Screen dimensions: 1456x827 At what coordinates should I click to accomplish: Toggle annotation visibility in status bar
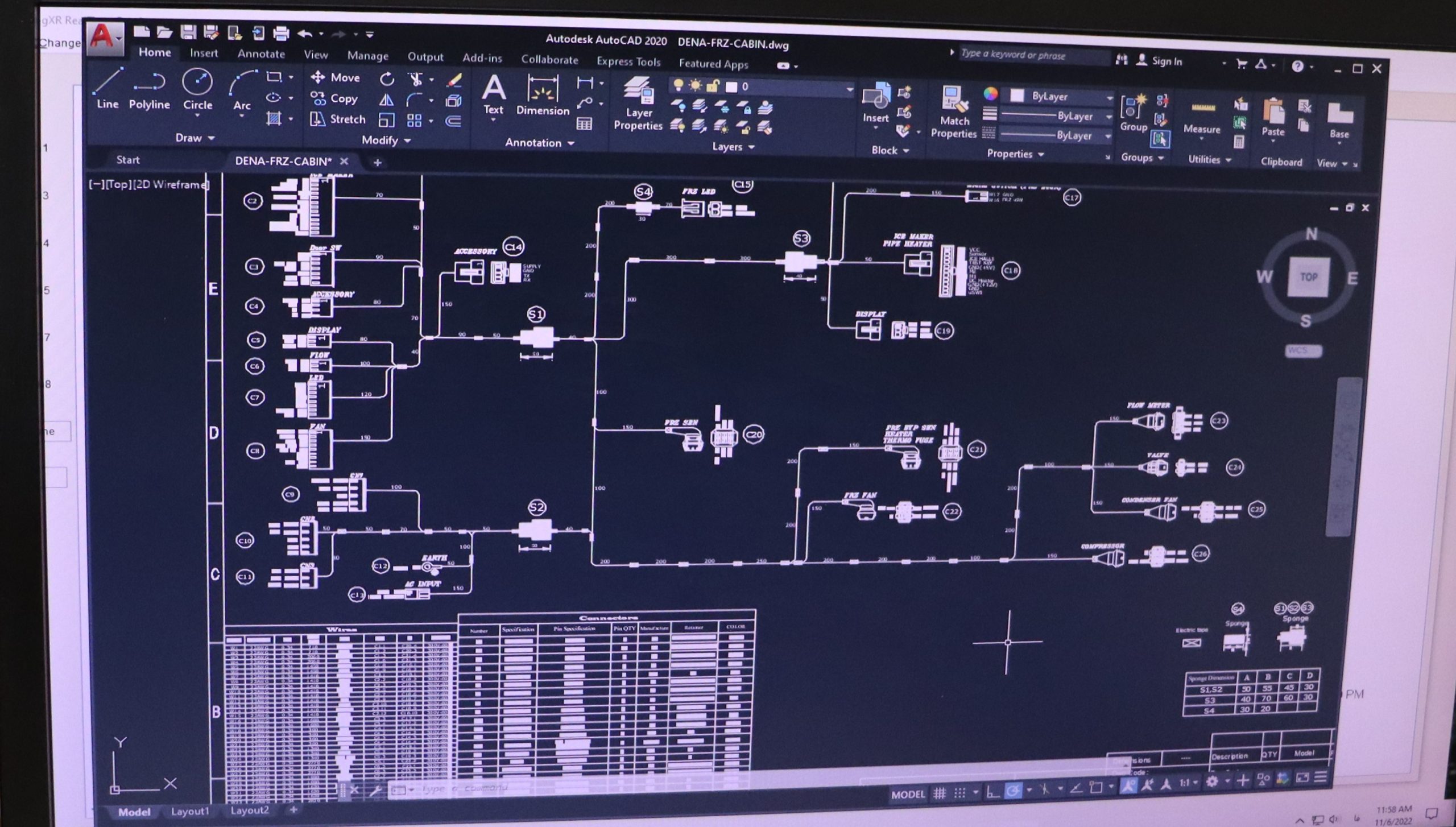pos(1128,785)
